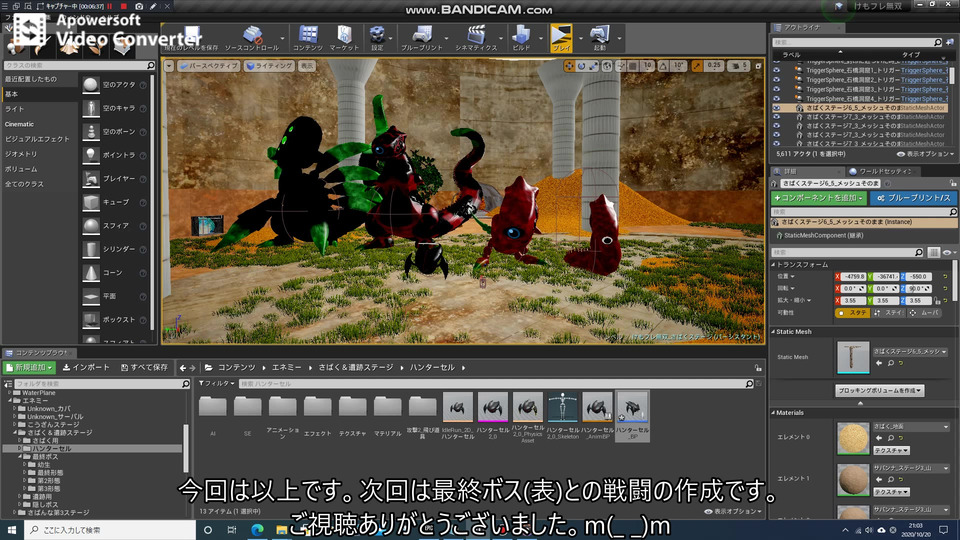
Task: Toggle visibility of TriggerSphere_石橋洞窟4 actor
Action: (x=776, y=98)
